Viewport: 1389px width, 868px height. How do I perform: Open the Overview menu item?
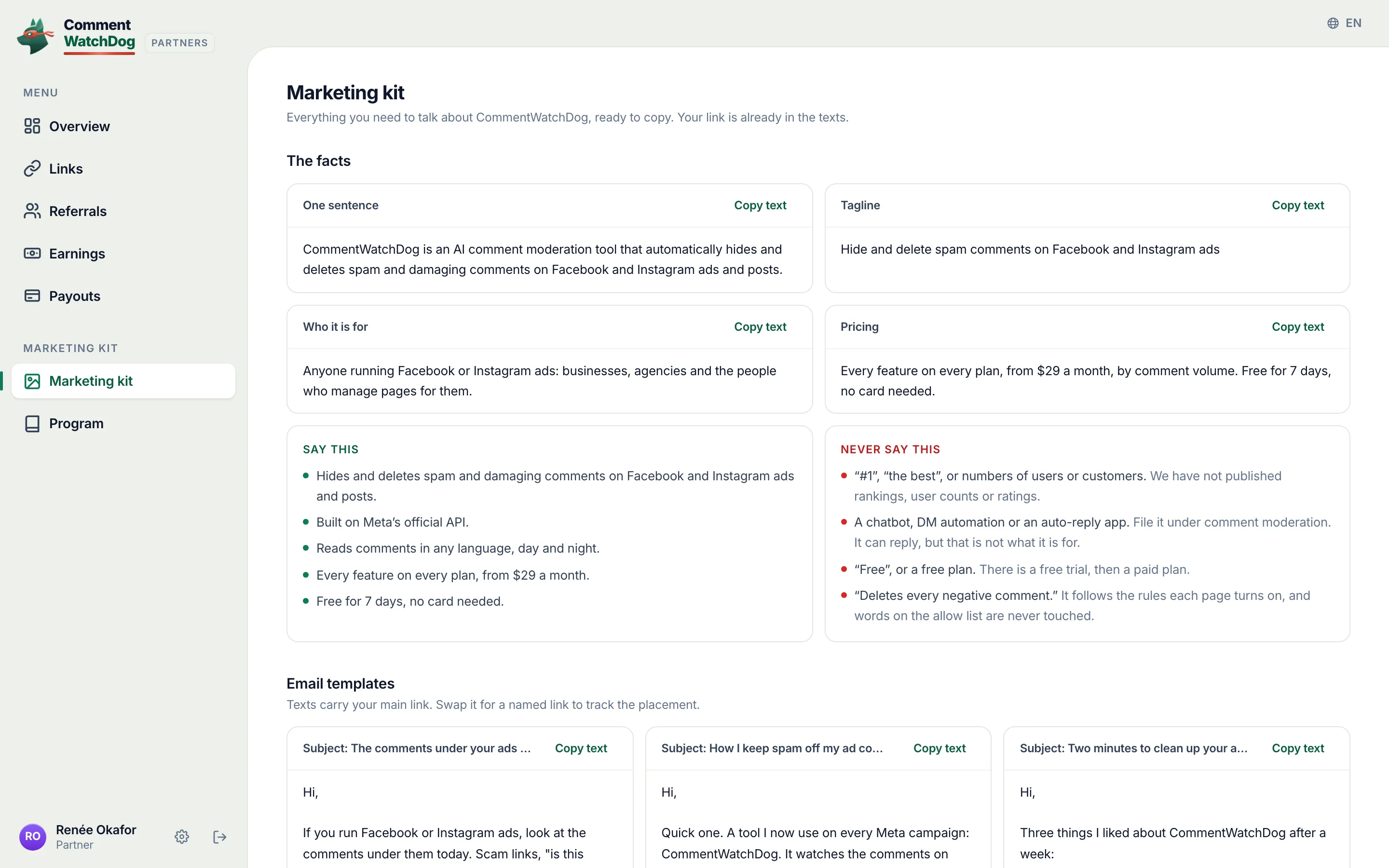click(x=123, y=126)
